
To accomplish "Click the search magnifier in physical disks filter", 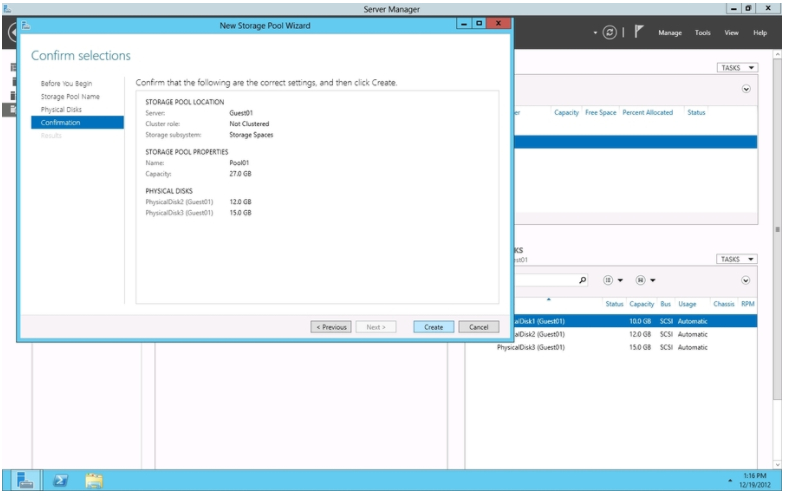I will pos(582,280).
